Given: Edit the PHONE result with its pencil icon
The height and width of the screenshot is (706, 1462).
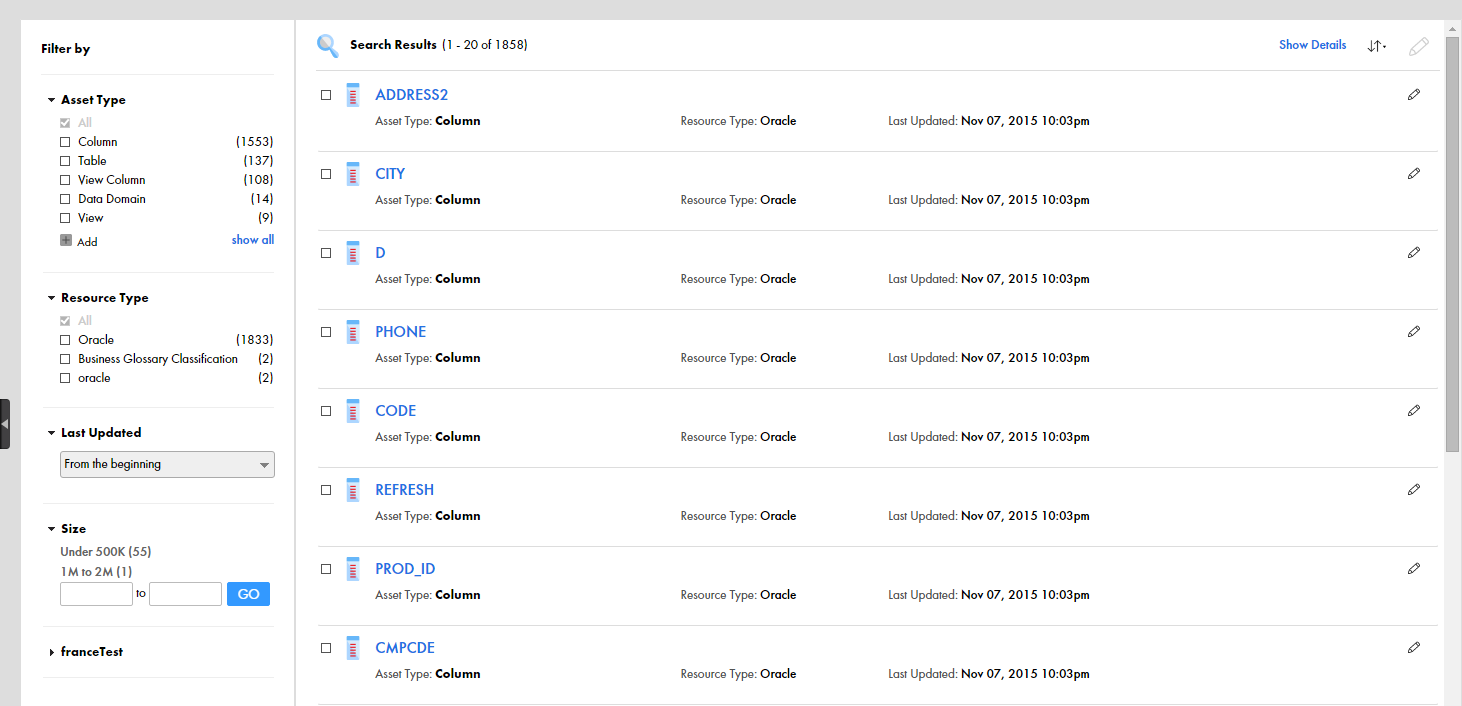Looking at the screenshot, I should tap(1413, 331).
